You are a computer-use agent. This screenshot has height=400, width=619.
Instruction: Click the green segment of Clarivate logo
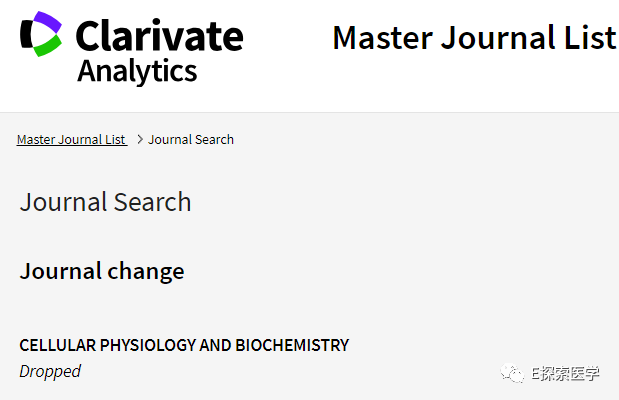coord(48,48)
